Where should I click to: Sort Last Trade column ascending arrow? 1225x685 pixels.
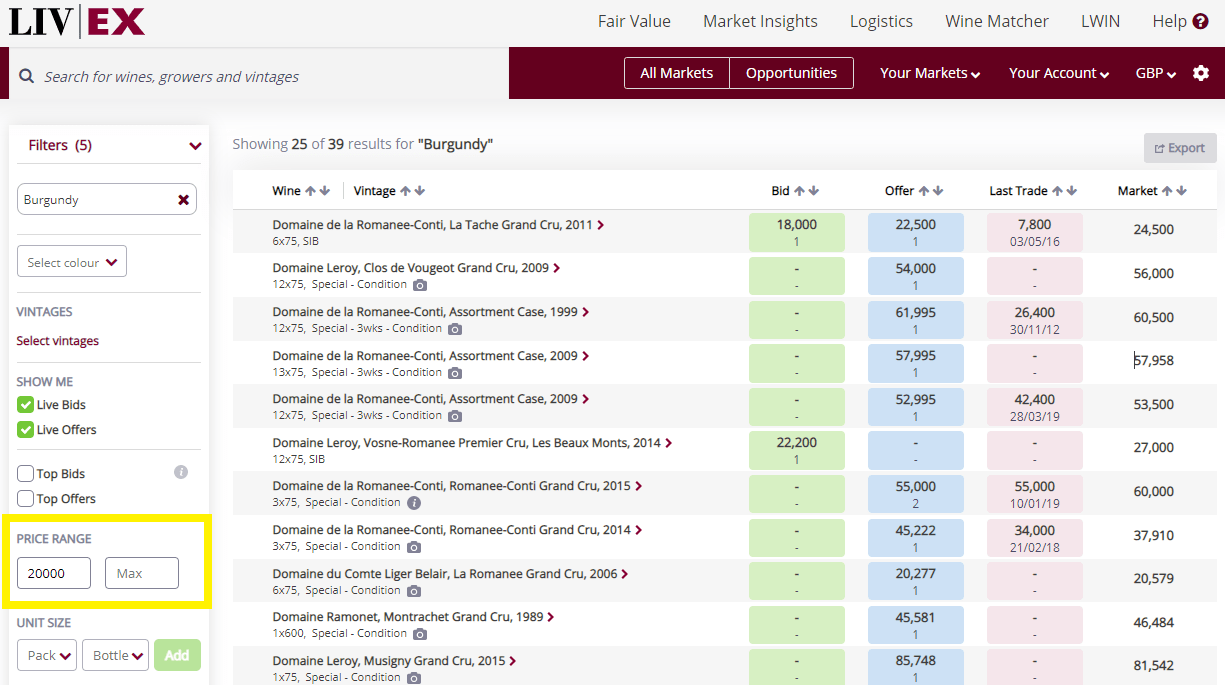1057,191
